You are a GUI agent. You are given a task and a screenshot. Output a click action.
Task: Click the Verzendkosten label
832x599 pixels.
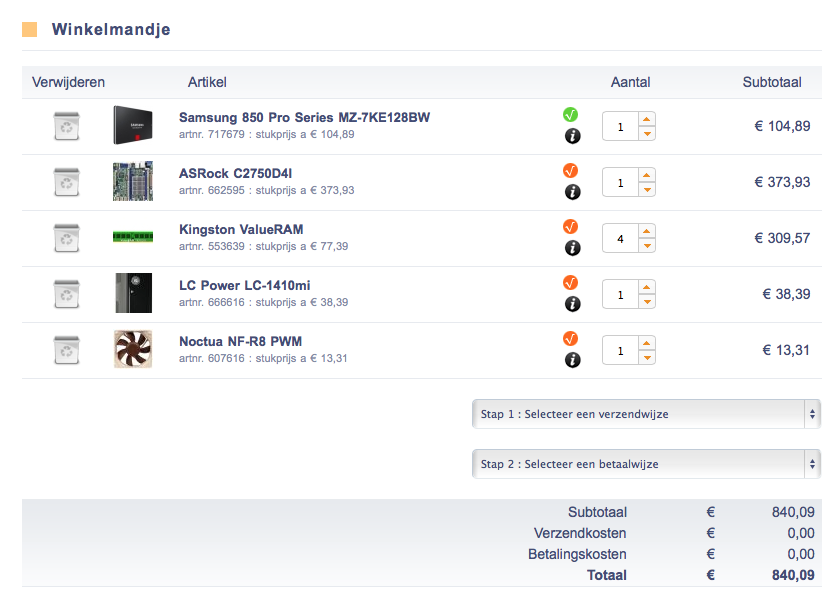[580, 533]
